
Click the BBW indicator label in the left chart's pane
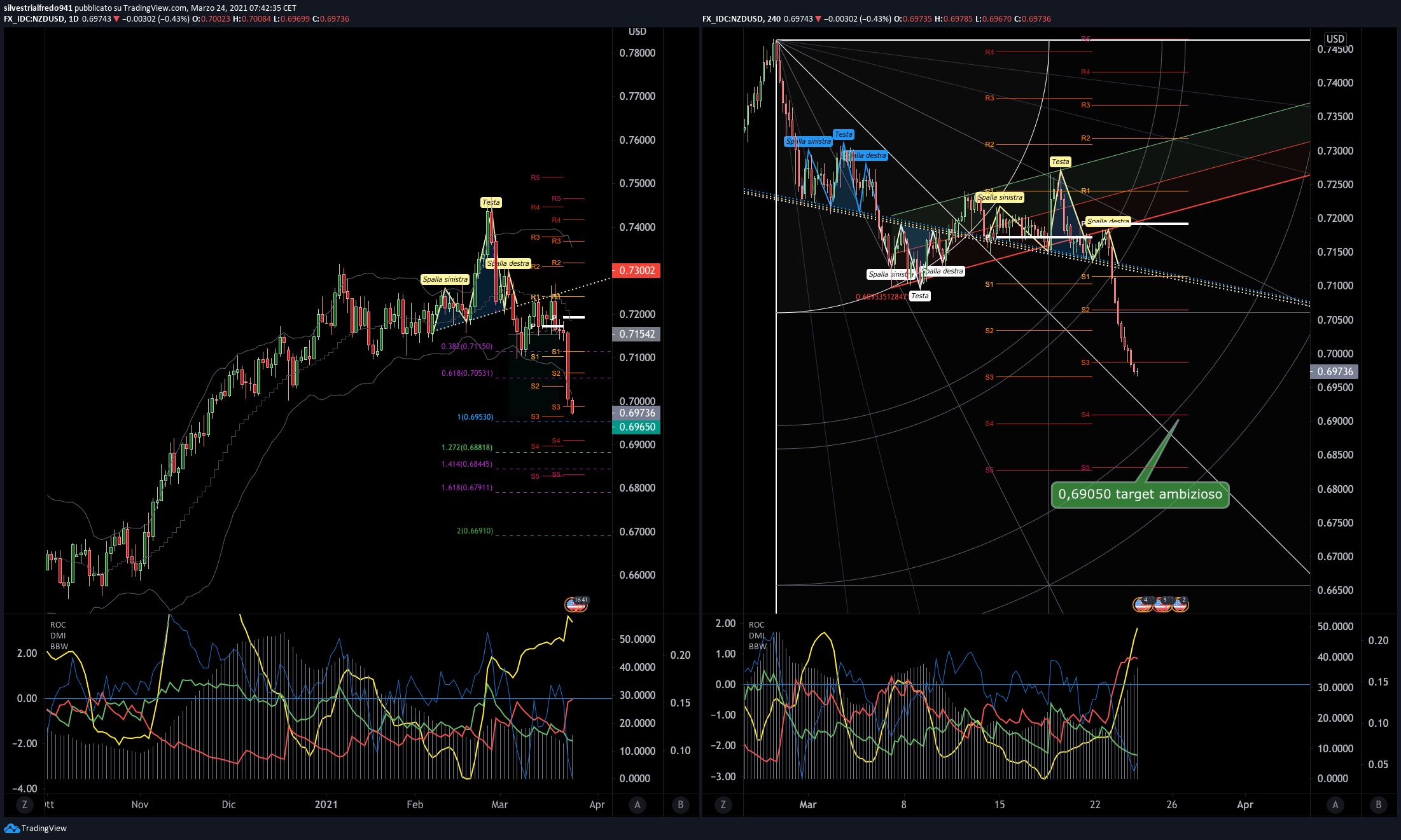59,647
